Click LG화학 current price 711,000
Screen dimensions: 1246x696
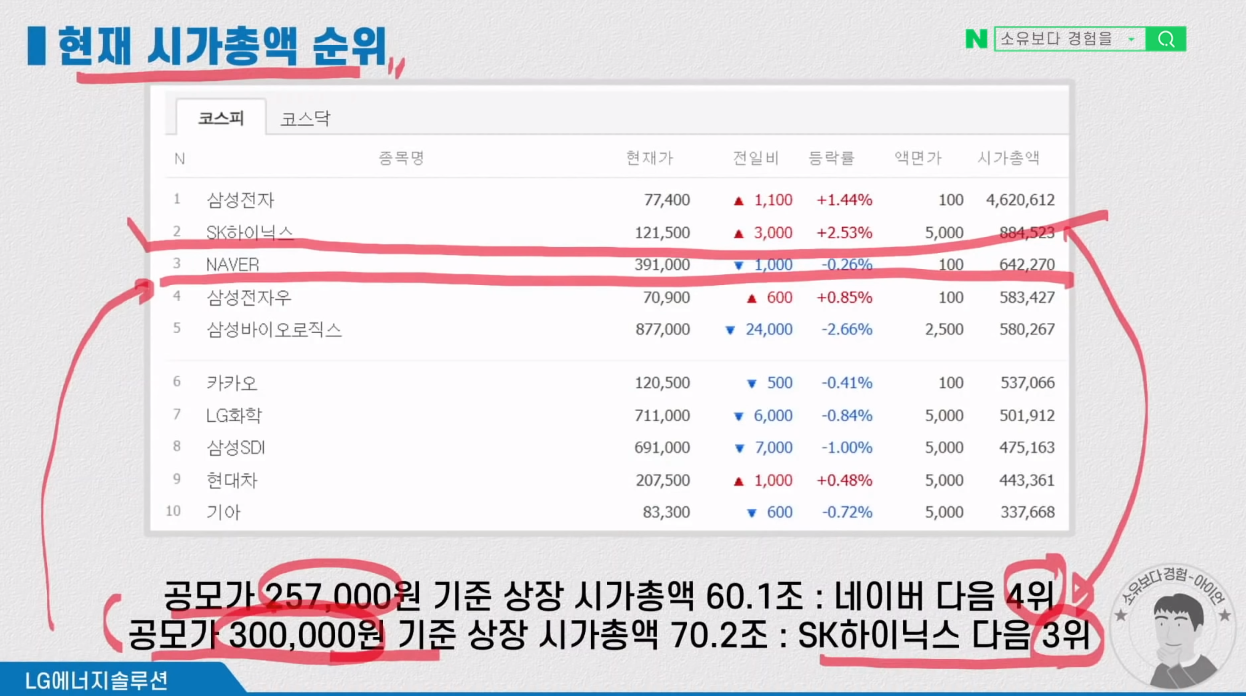pyautogui.click(x=662, y=415)
